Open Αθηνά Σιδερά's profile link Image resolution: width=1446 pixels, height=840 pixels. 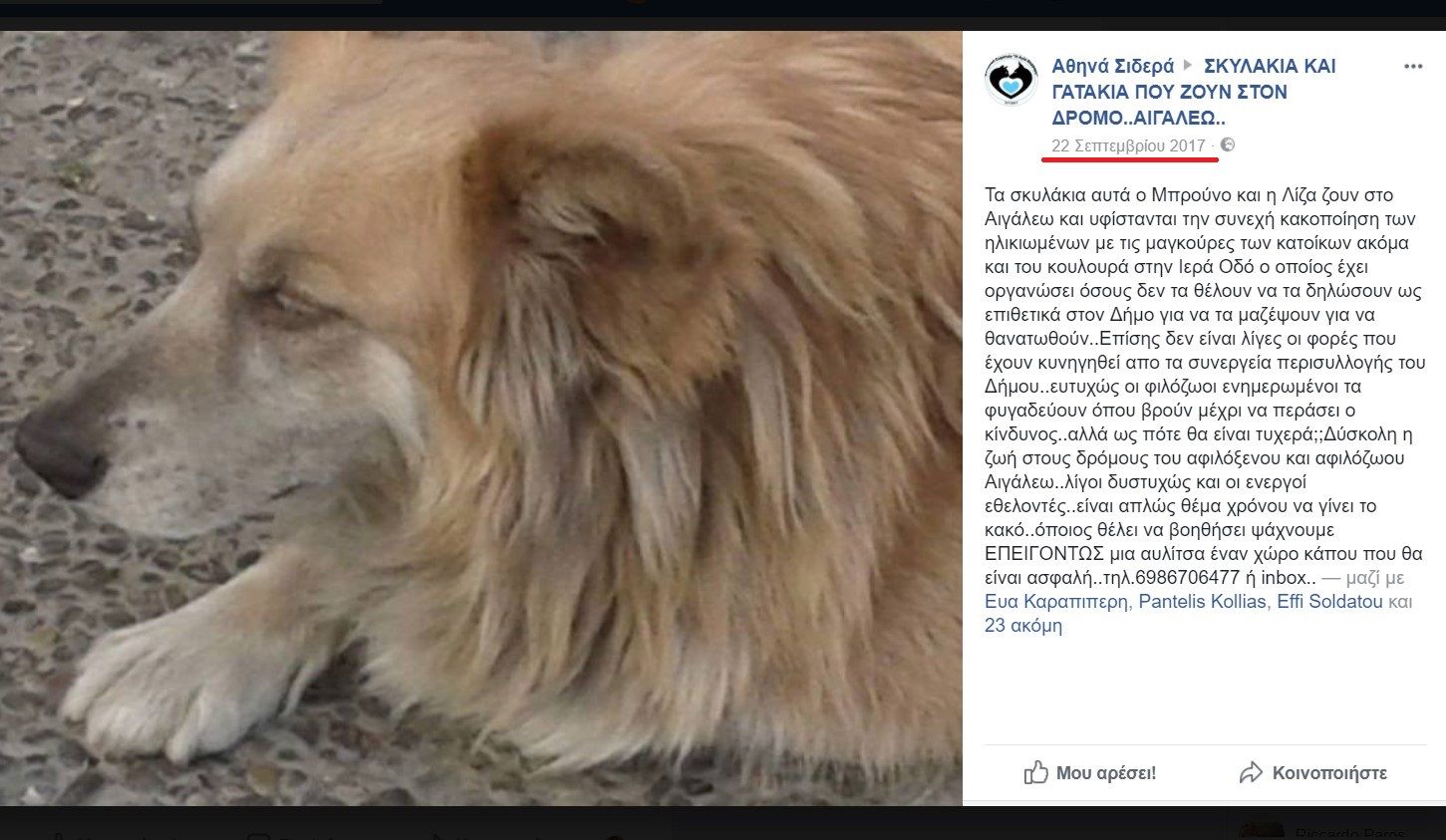1113,66
